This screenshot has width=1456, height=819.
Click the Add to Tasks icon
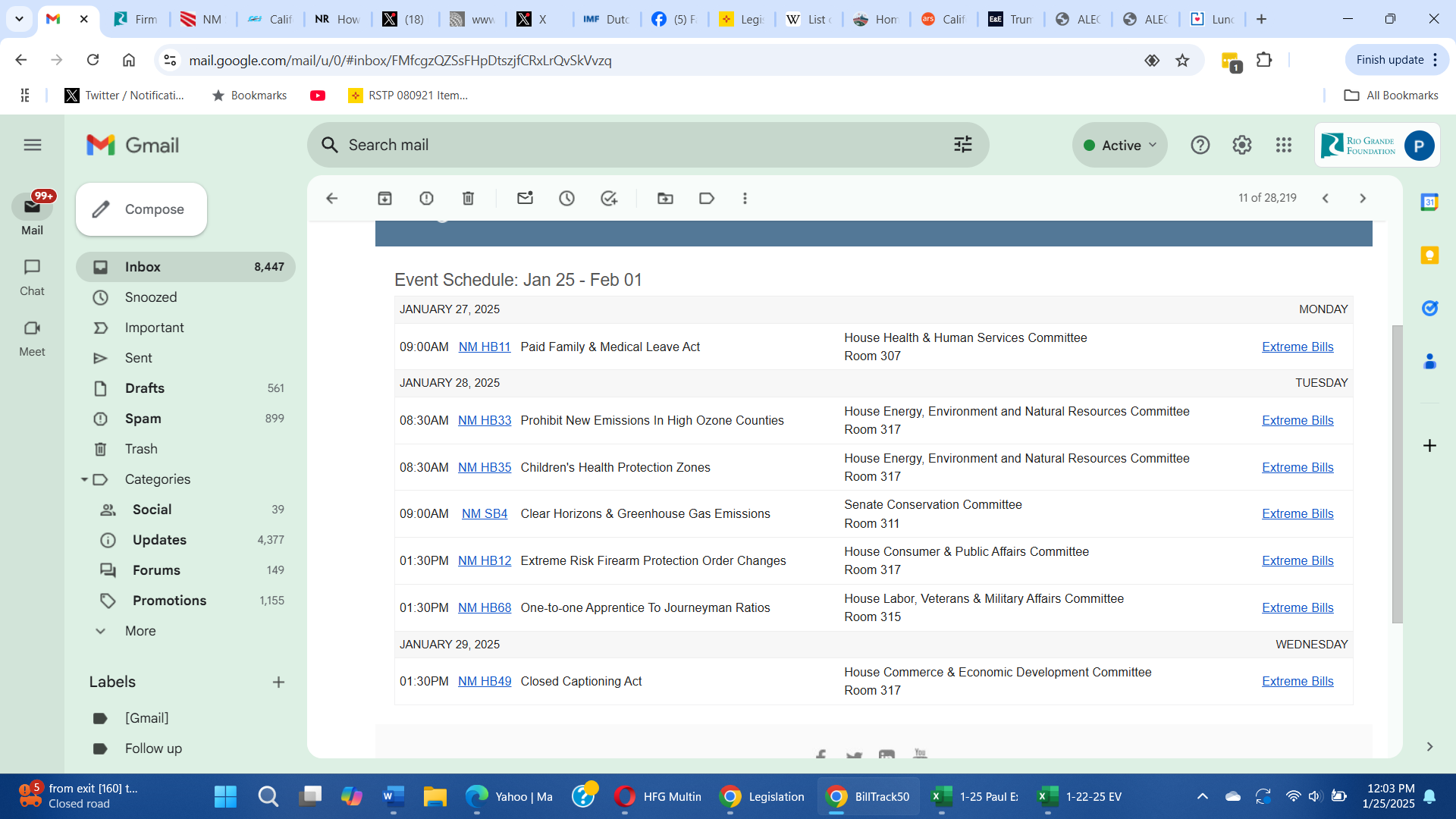tap(608, 198)
